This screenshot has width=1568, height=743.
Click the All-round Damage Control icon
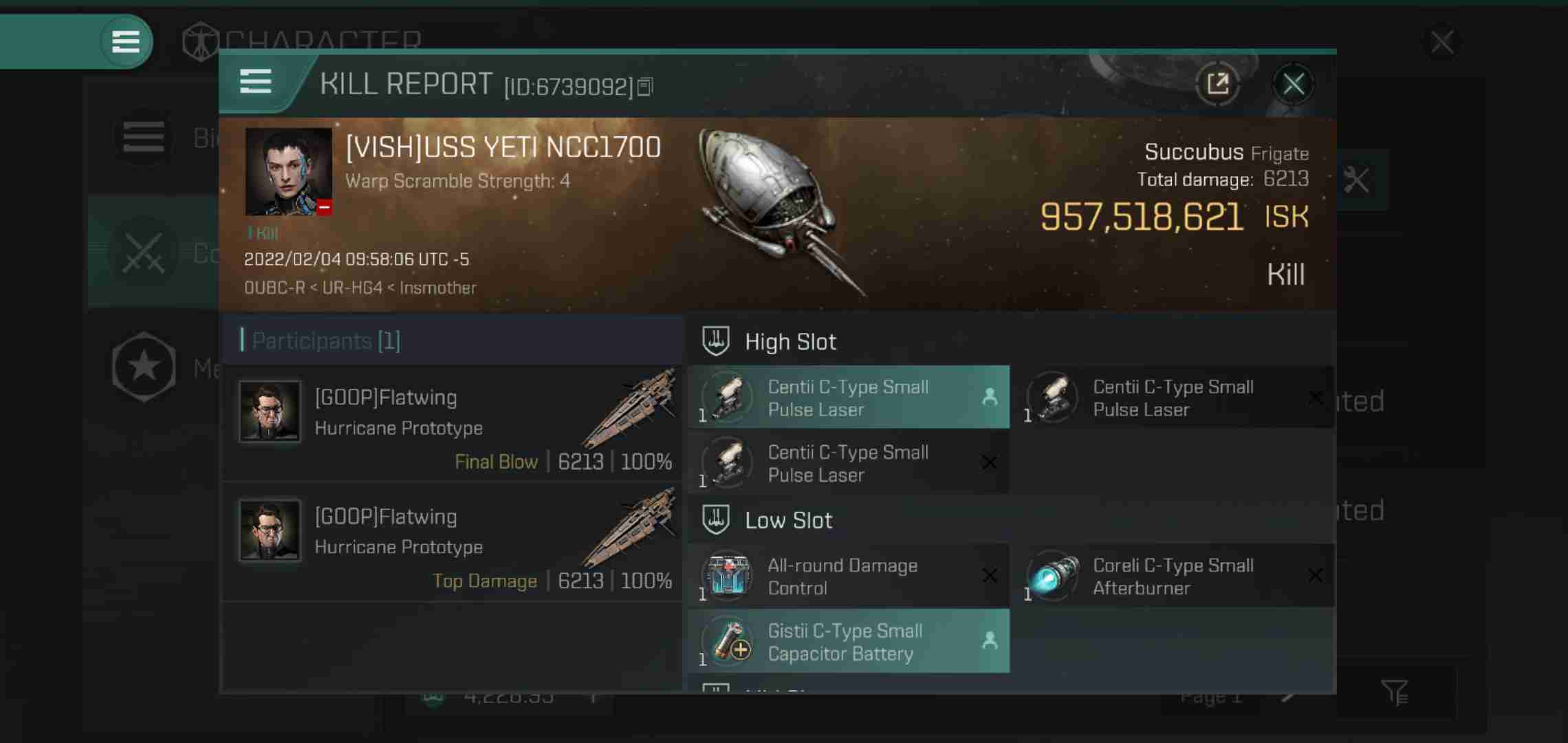728,574
